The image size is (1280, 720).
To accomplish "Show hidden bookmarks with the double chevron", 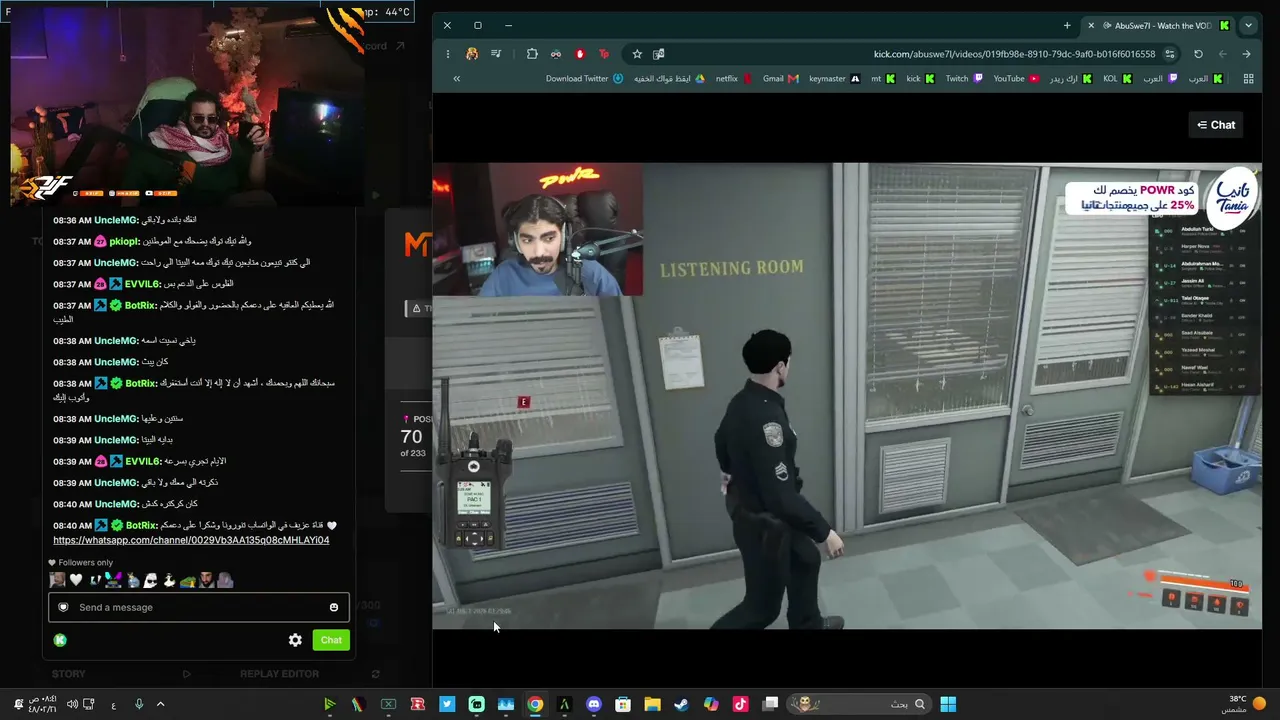I will coord(456,79).
